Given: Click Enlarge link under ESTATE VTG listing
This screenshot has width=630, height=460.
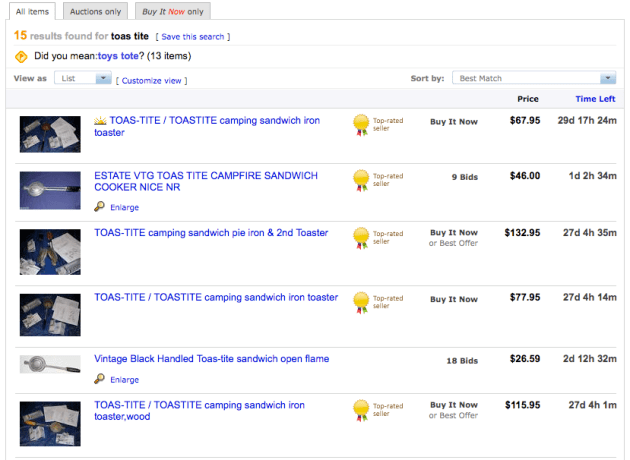Looking at the screenshot, I should point(125,207).
